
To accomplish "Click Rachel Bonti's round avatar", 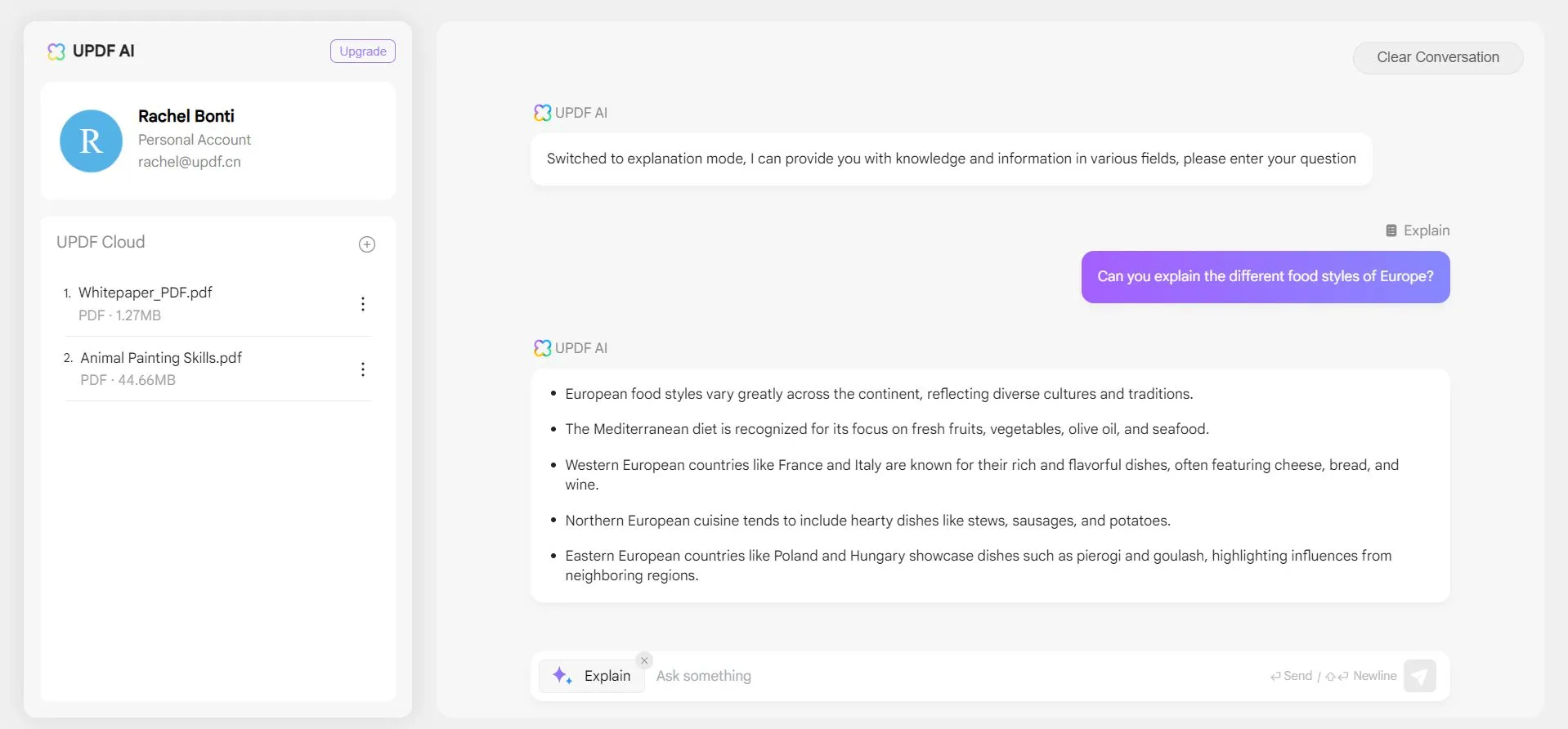I will (x=92, y=141).
